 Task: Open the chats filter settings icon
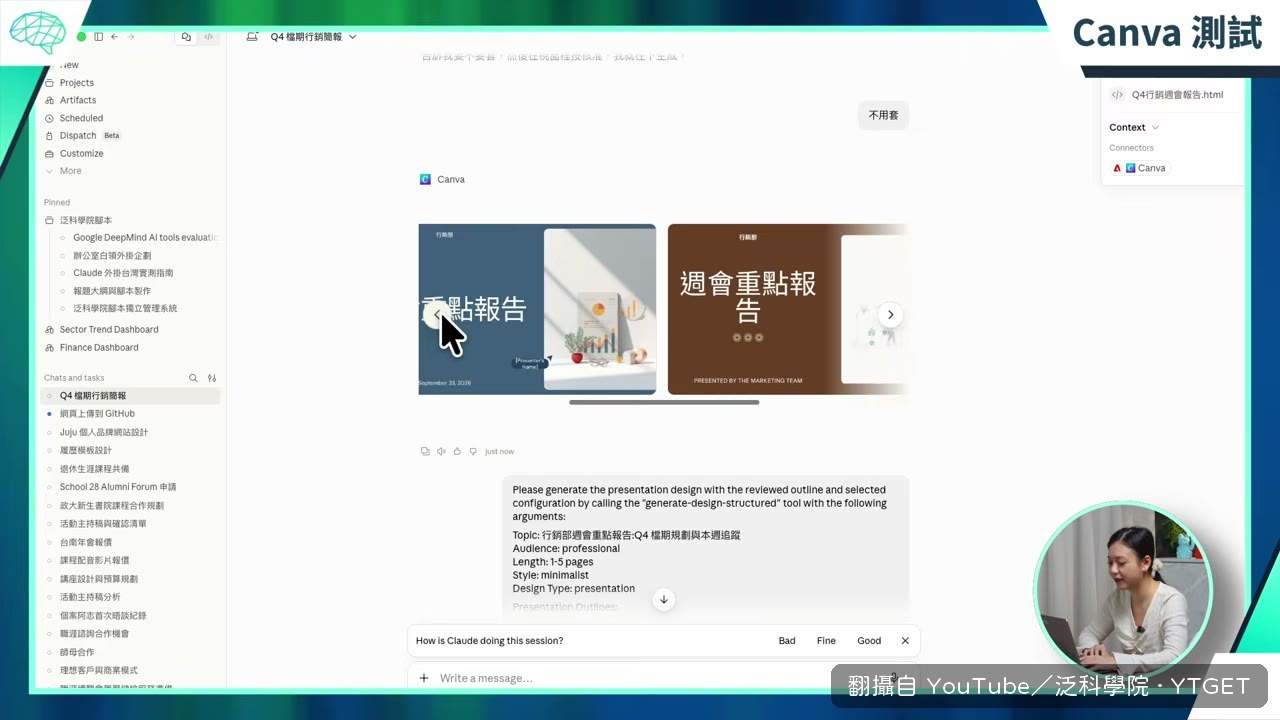pyautogui.click(x=212, y=378)
